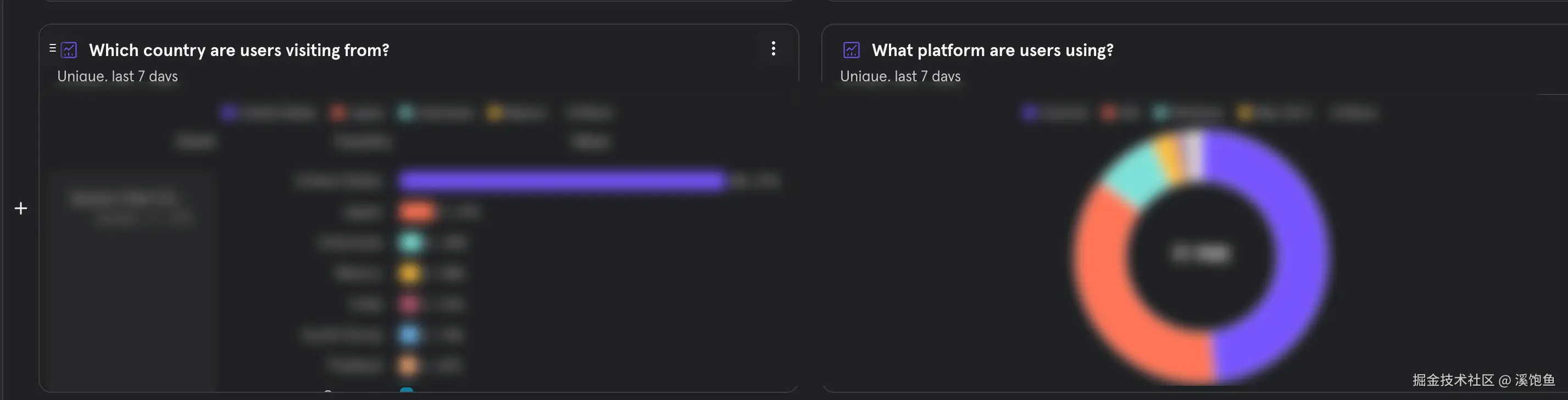The width and height of the screenshot is (1568, 400).
Task: Click the short red-orange bar in the country chart
Action: coord(417,212)
